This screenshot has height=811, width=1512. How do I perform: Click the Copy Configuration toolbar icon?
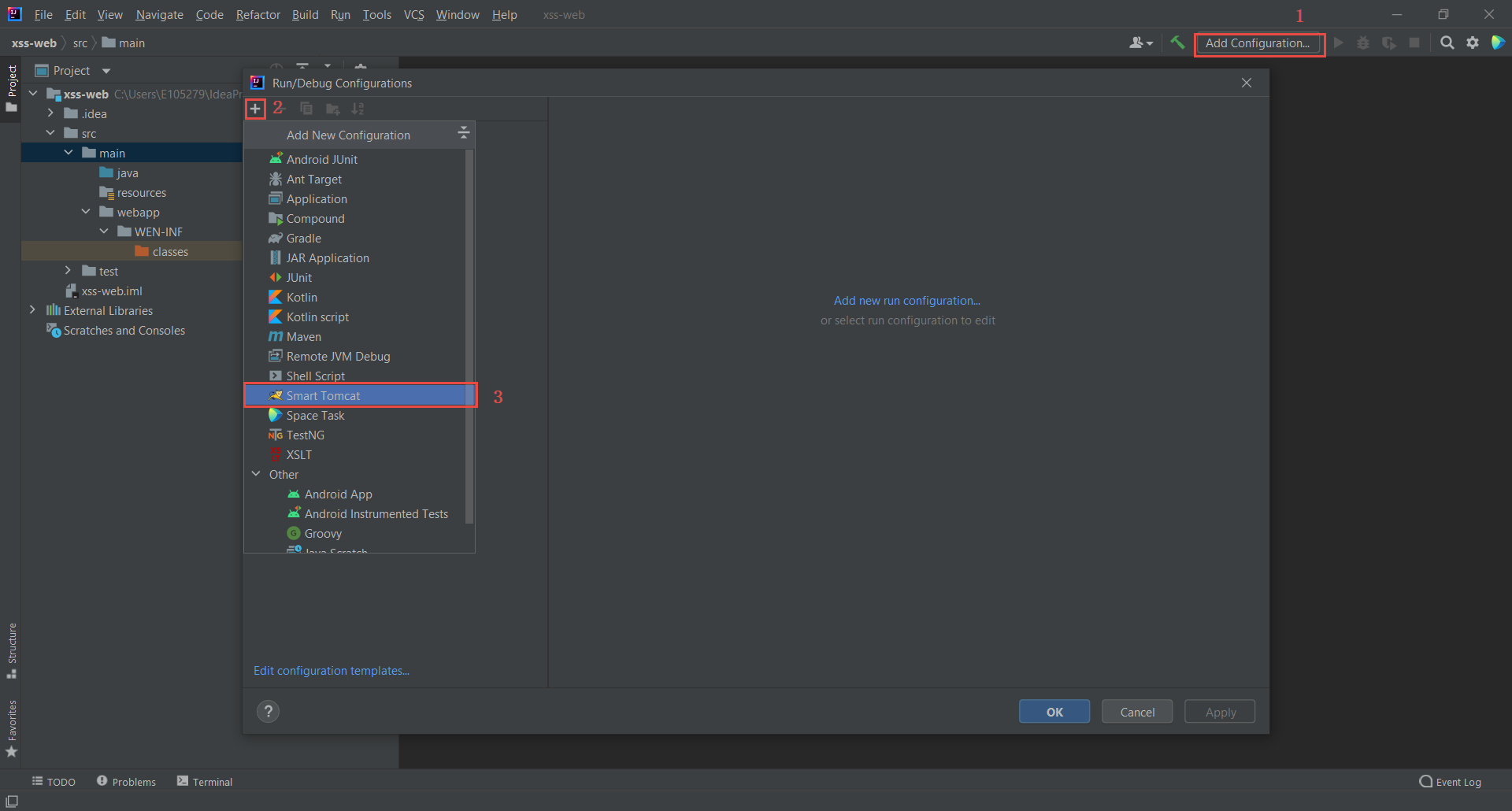pyautogui.click(x=306, y=109)
